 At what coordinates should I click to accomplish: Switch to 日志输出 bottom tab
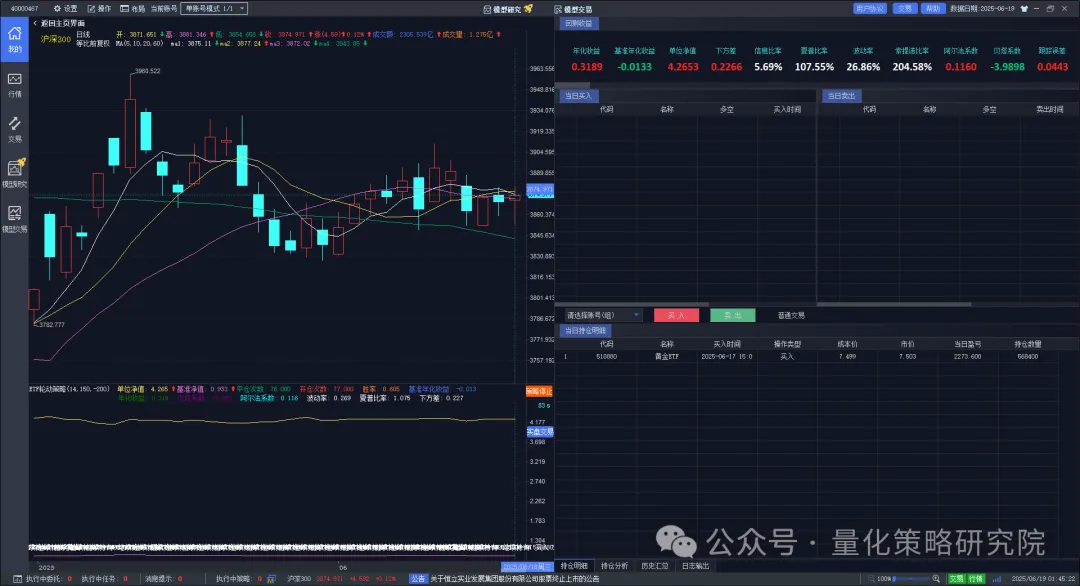[x=696, y=566]
